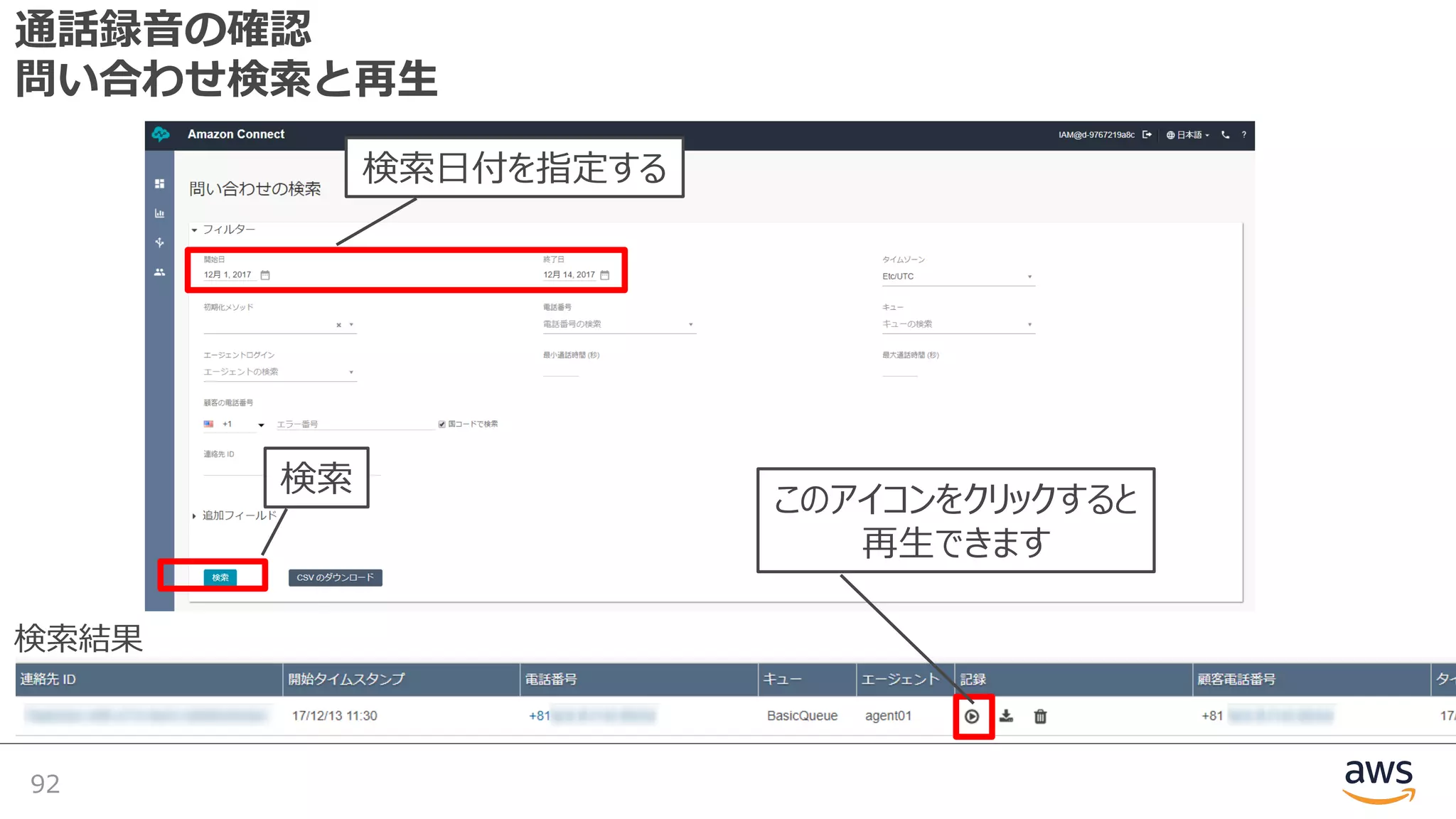Viewport: 1456px width, 819px height.
Task: Open the 初期化メソッド dropdown arrow
Action: pyautogui.click(x=351, y=325)
